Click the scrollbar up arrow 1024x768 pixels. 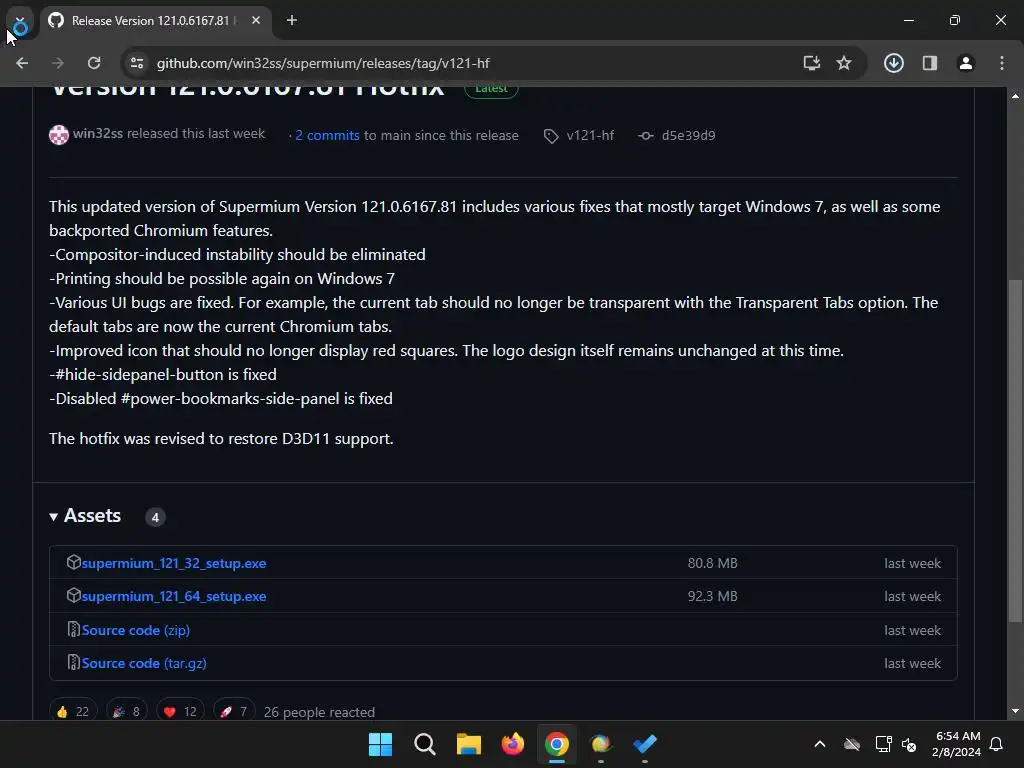click(x=1015, y=96)
